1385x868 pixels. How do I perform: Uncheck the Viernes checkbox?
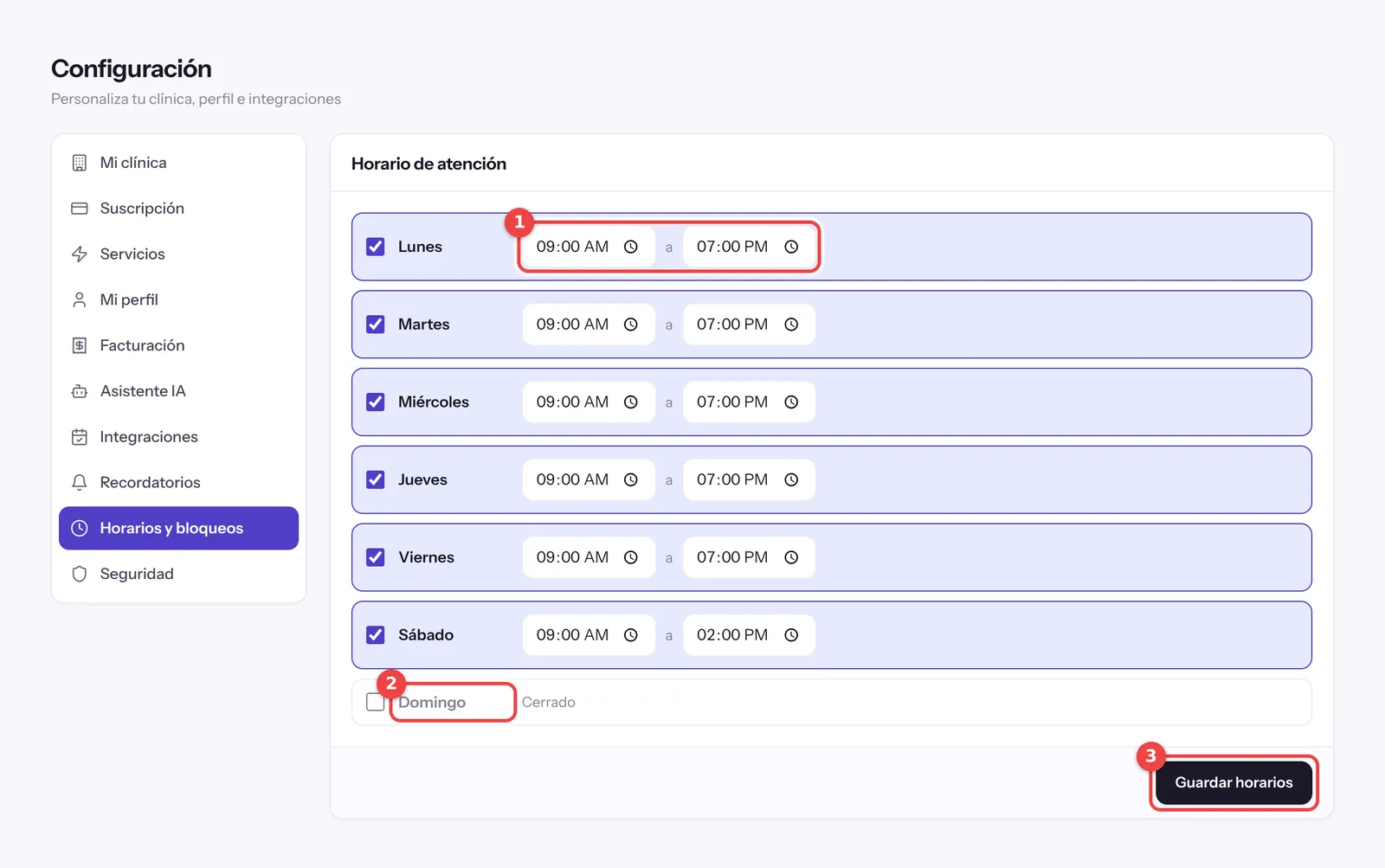(x=376, y=557)
